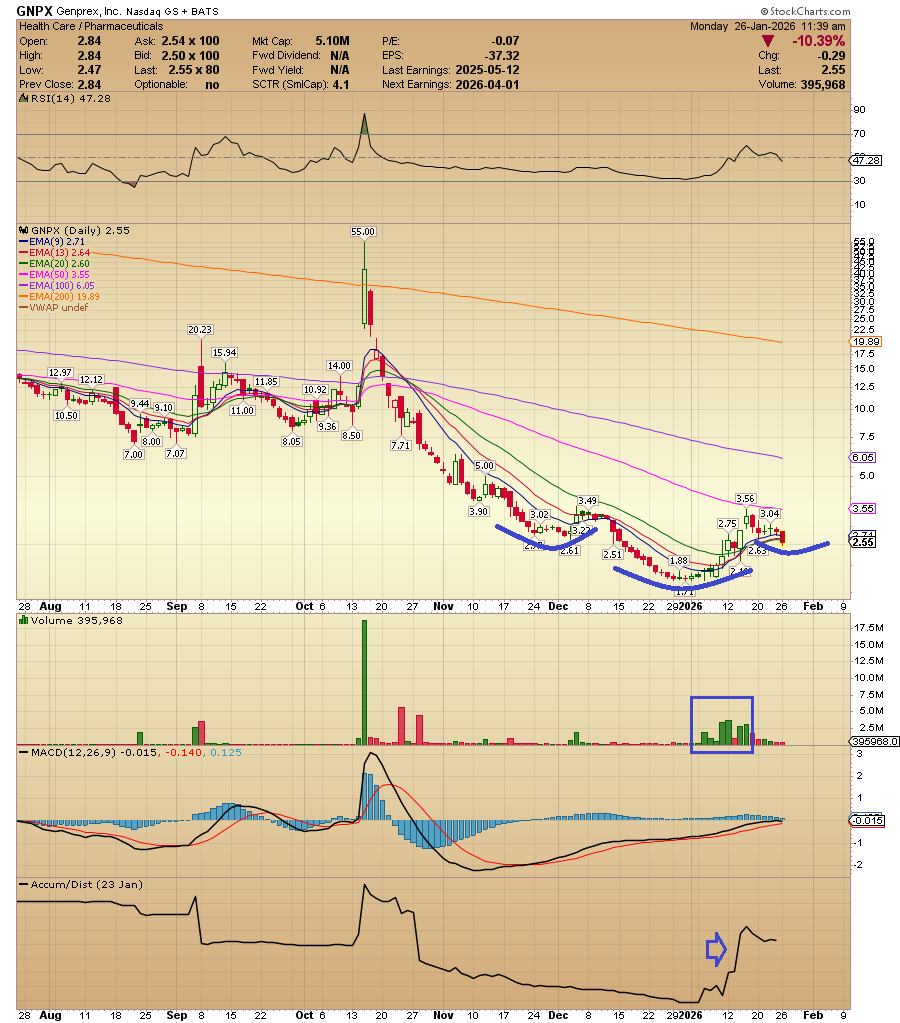Click the 3.56 recent high label
This screenshot has width=900, height=1023.
pos(745,498)
